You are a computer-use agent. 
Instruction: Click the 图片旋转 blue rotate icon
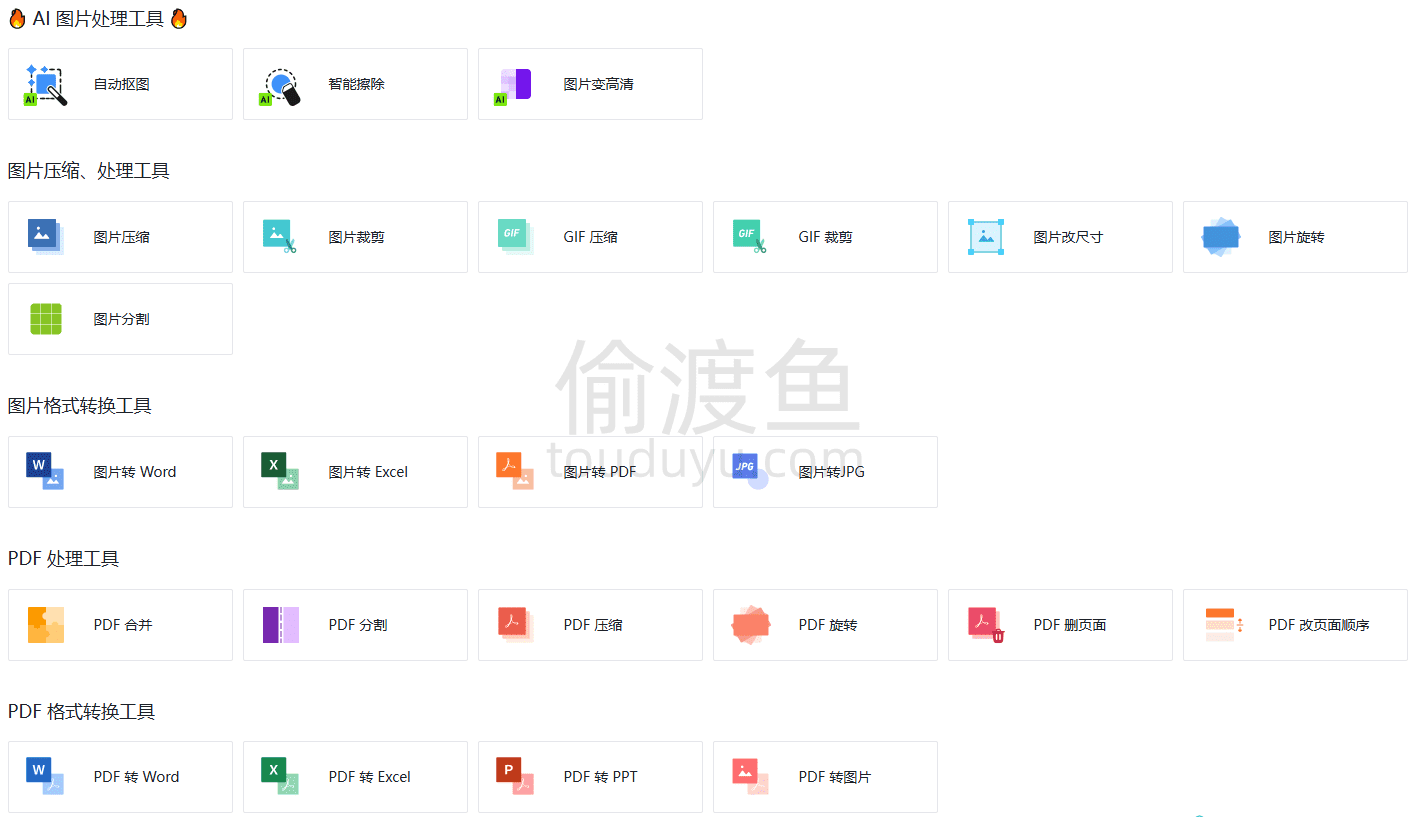[x=1220, y=237]
